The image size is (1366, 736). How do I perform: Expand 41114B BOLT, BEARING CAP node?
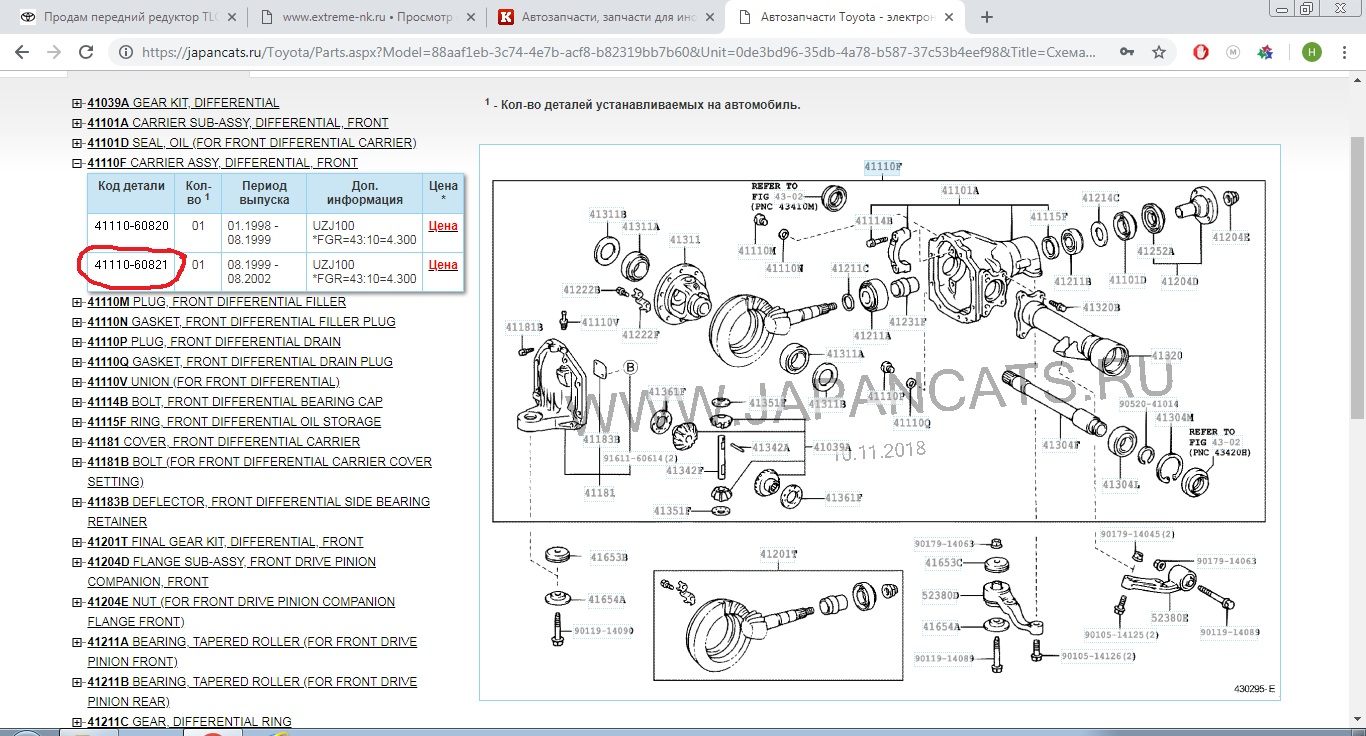[77, 402]
